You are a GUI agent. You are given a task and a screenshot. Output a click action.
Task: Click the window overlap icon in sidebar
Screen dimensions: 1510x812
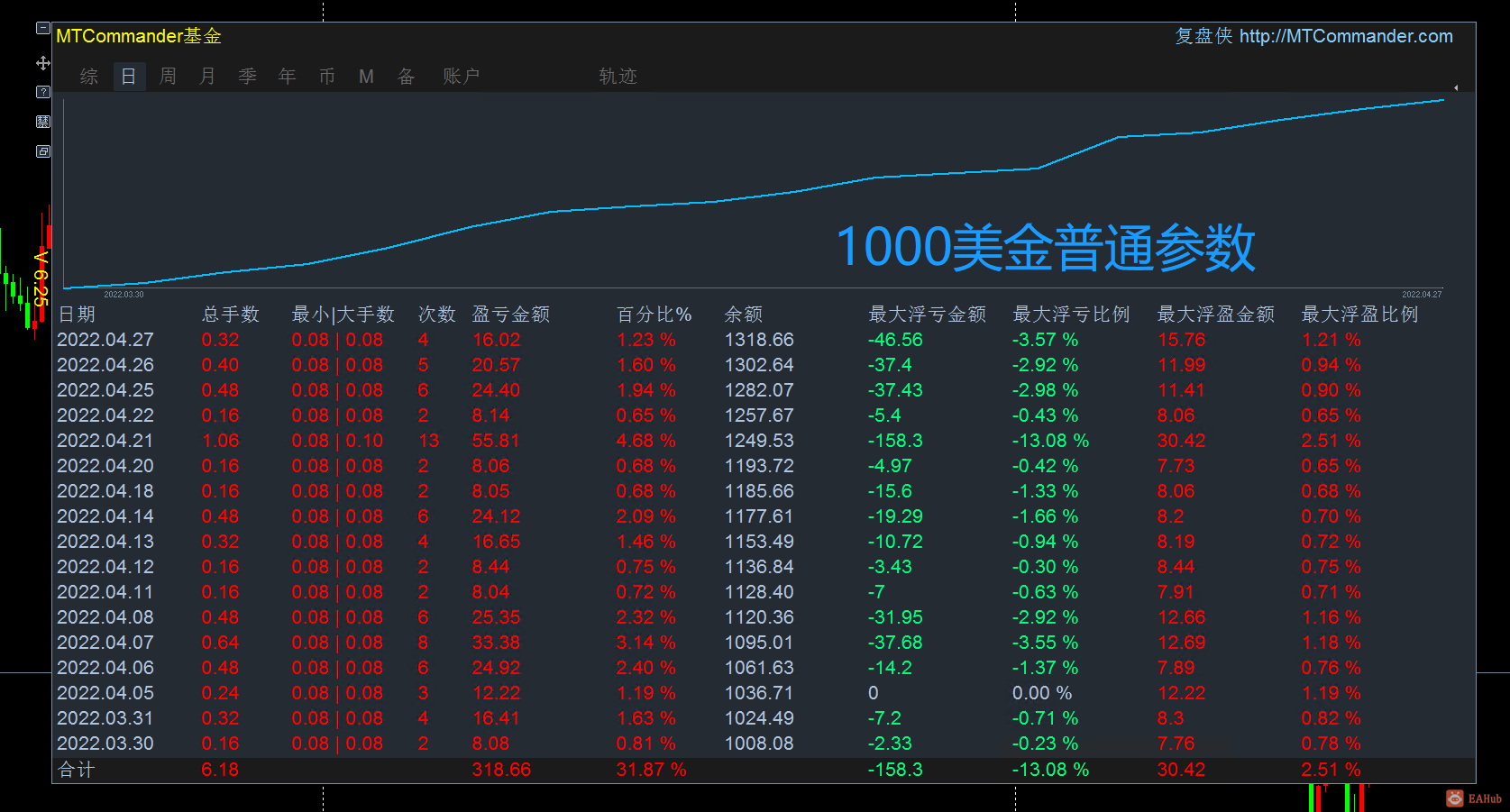(42, 151)
